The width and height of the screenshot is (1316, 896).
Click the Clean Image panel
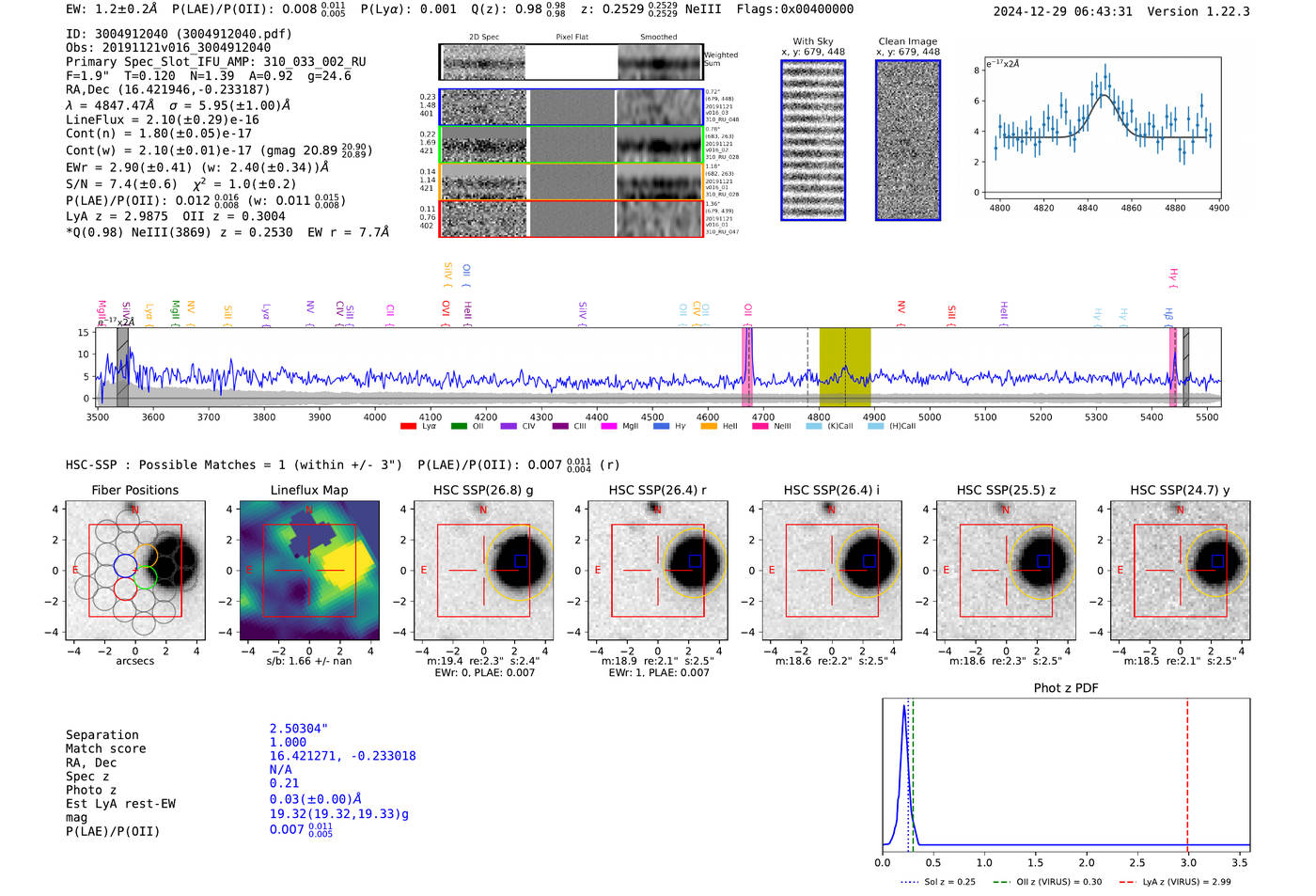[x=908, y=140]
